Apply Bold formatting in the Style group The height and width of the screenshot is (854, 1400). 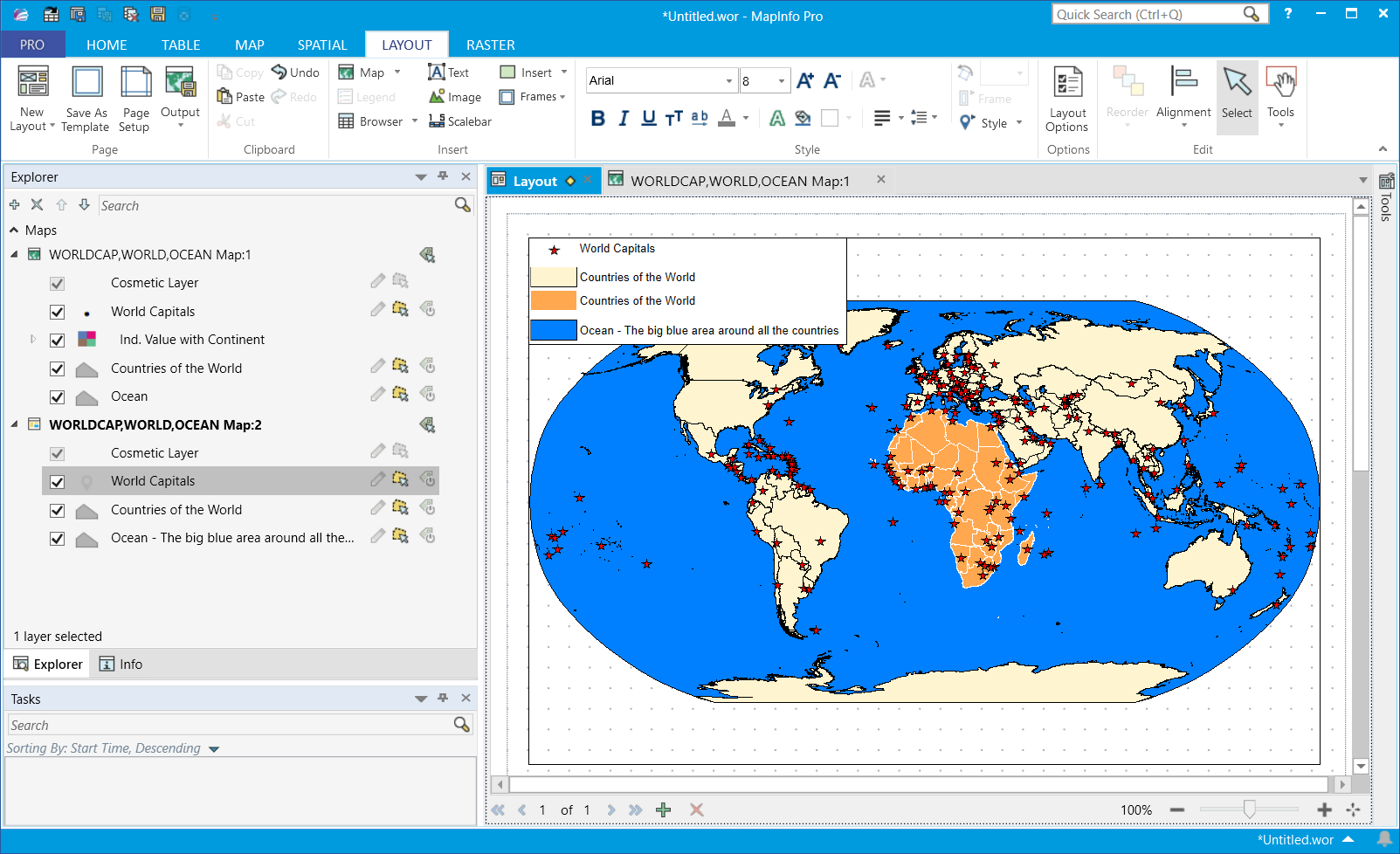pyautogui.click(x=597, y=120)
